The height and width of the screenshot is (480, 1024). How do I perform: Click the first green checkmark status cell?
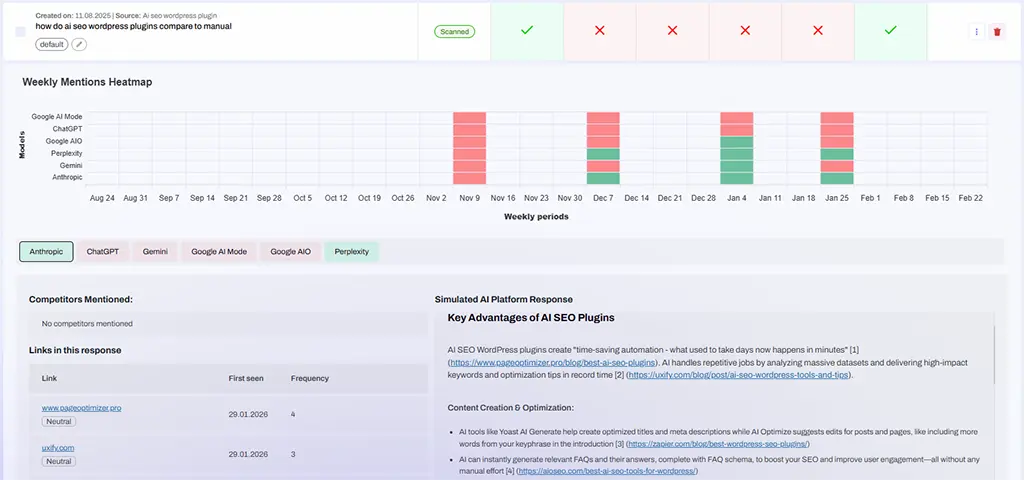[527, 31]
